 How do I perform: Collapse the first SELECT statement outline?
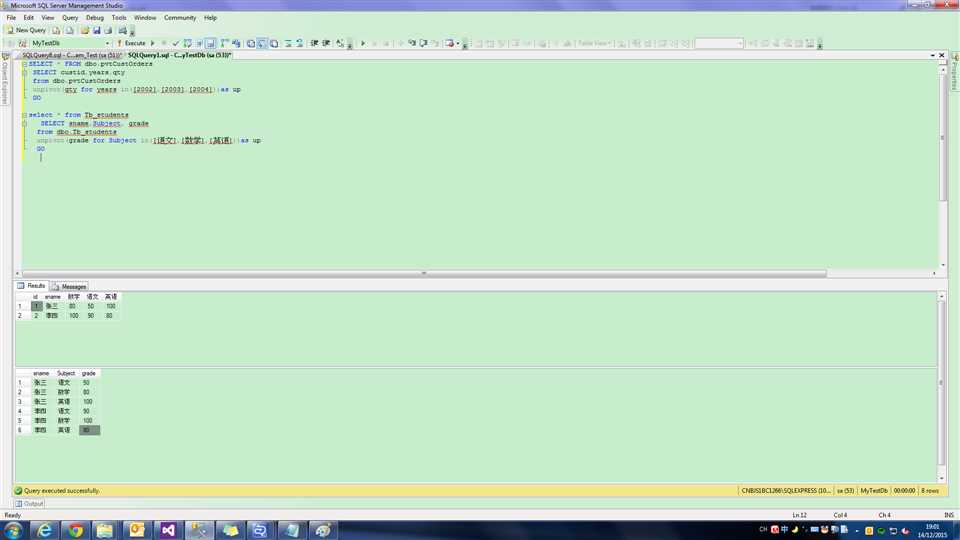tap(24, 64)
